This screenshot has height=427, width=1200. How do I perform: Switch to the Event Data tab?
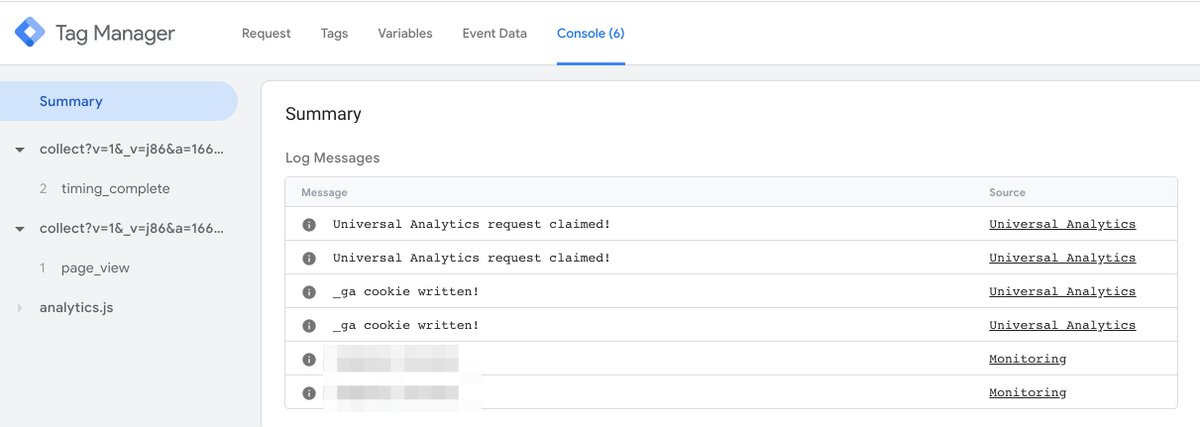[x=494, y=33]
